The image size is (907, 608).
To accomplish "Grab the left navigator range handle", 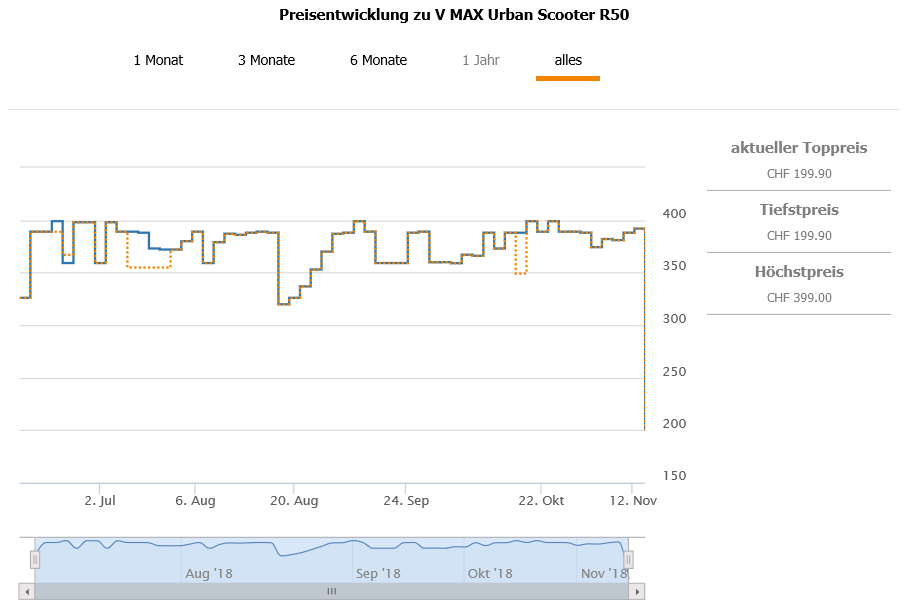I will click(35, 560).
